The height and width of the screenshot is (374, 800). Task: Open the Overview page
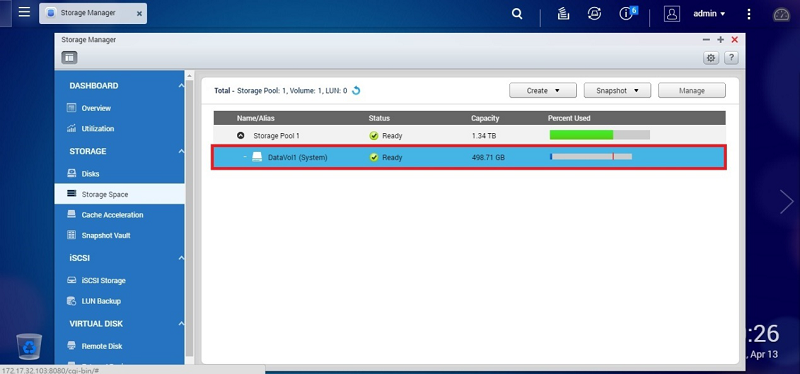(96, 108)
